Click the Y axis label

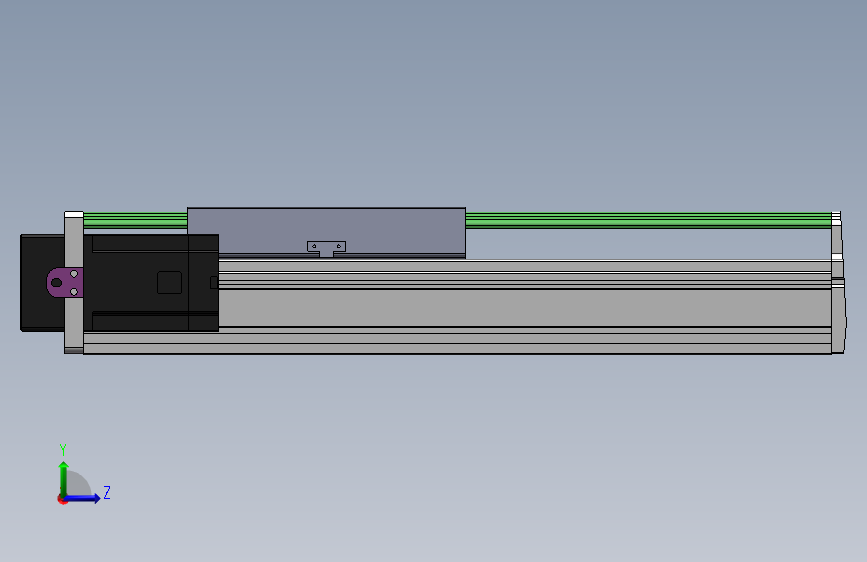[x=63, y=449]
